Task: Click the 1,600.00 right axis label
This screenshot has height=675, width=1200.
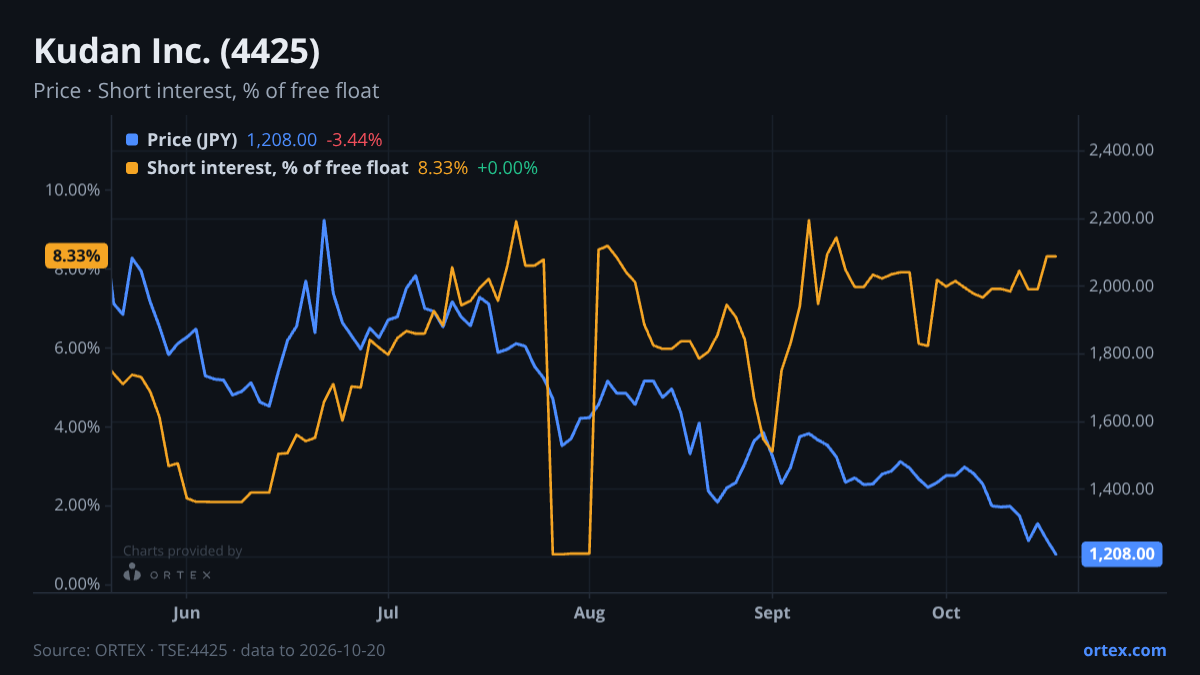Action: tap(1121, 421)
